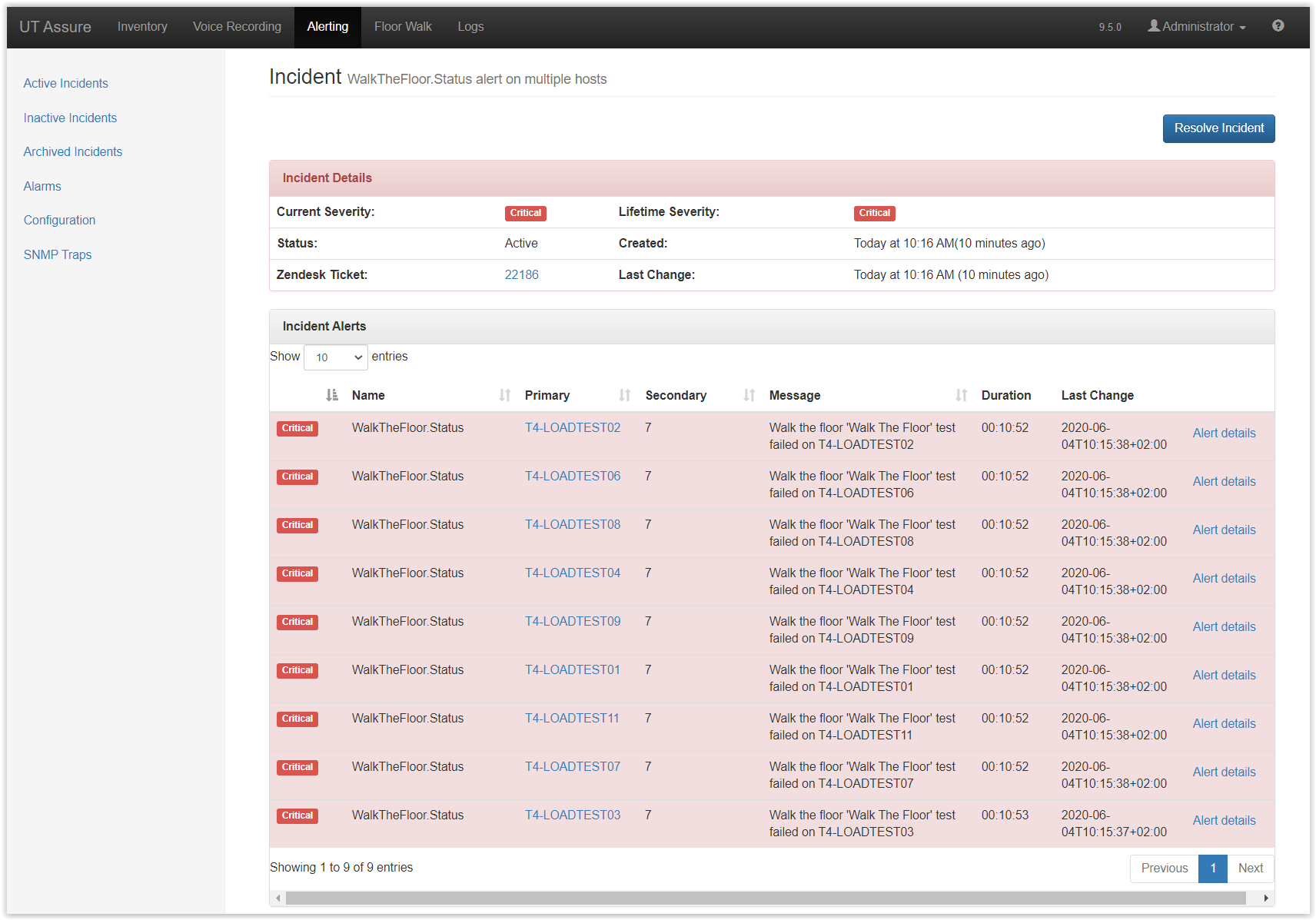Sort by Secondary column arrows

[749, 395]
